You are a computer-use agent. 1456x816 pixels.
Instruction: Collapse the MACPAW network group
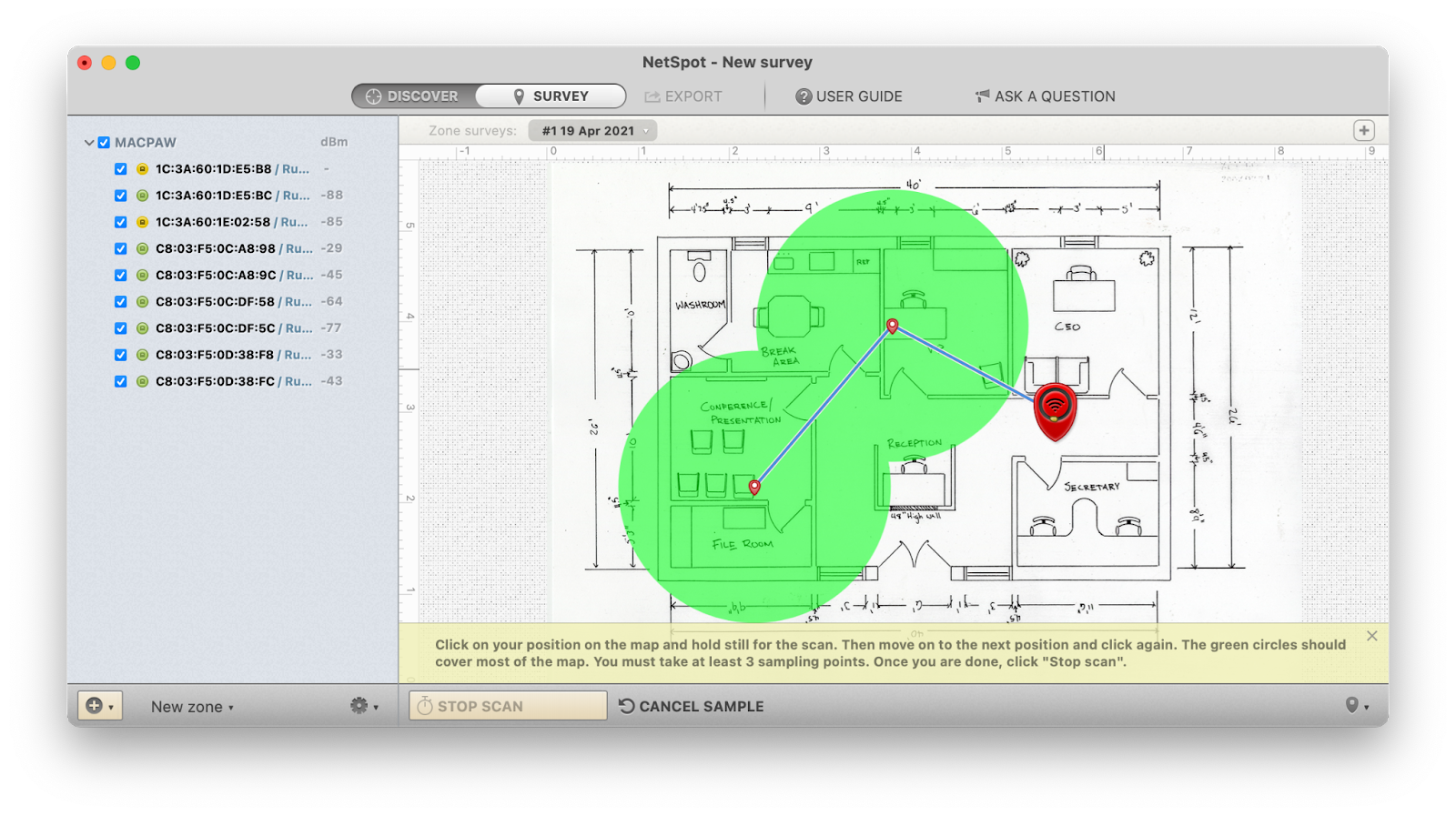pyautogui.click(x=89, y=143)
